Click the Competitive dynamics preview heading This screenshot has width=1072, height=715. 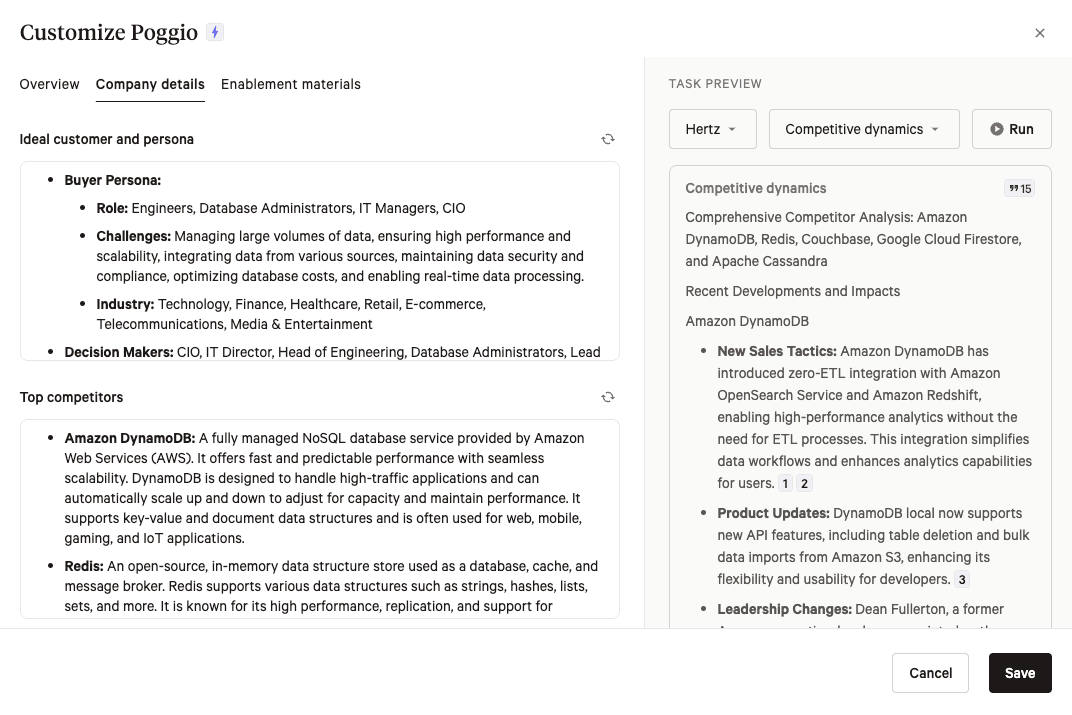756,188
